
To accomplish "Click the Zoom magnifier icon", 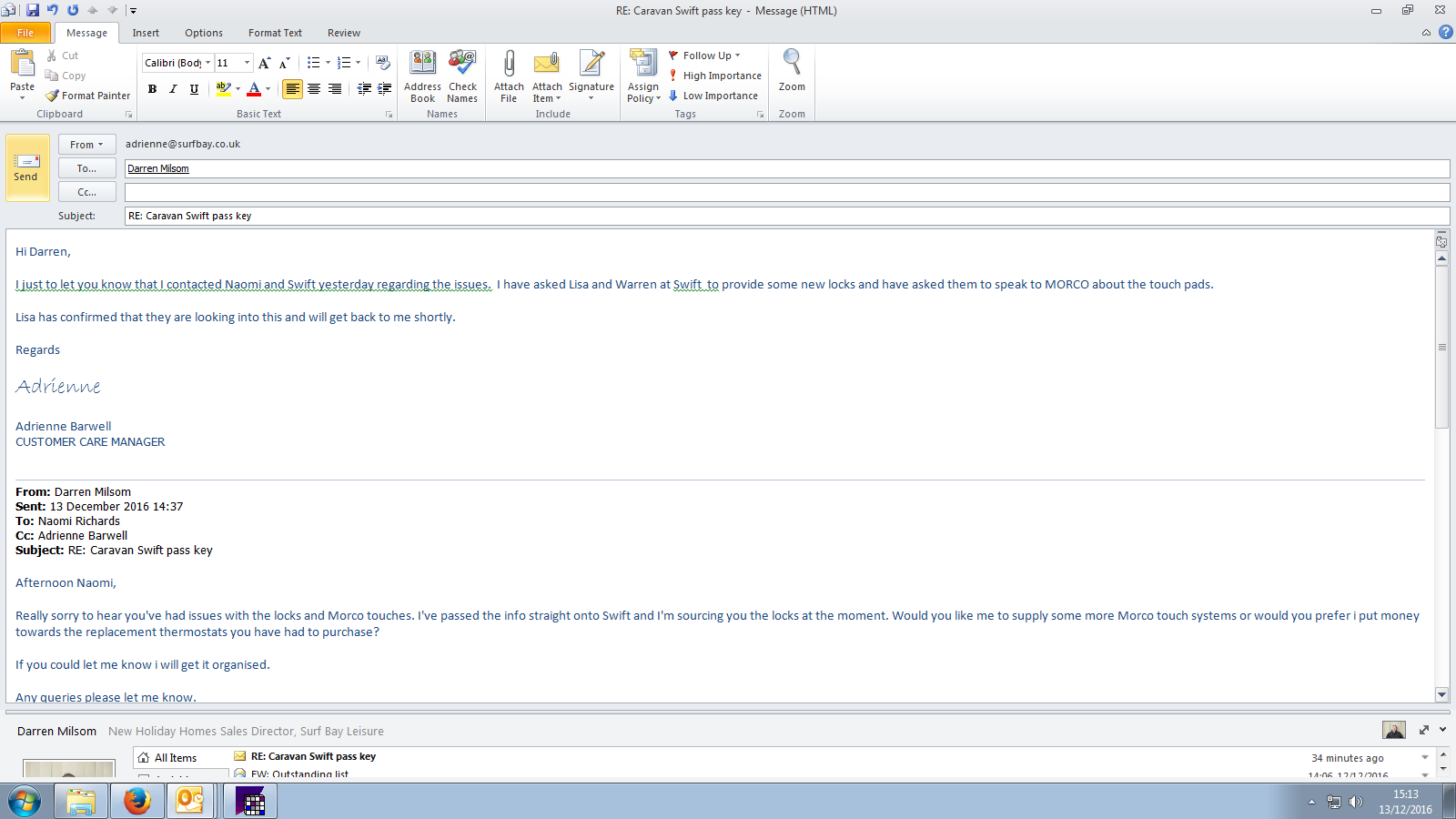I will [x=792, y=64].
